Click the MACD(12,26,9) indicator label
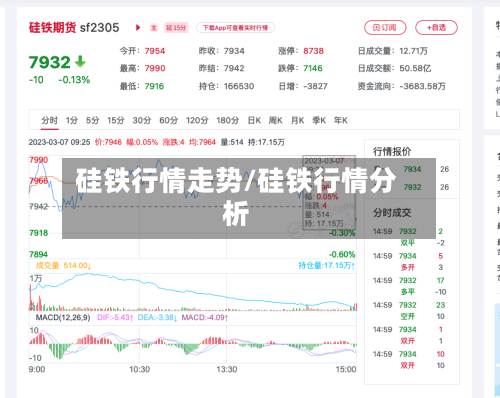 pos(63,317)
